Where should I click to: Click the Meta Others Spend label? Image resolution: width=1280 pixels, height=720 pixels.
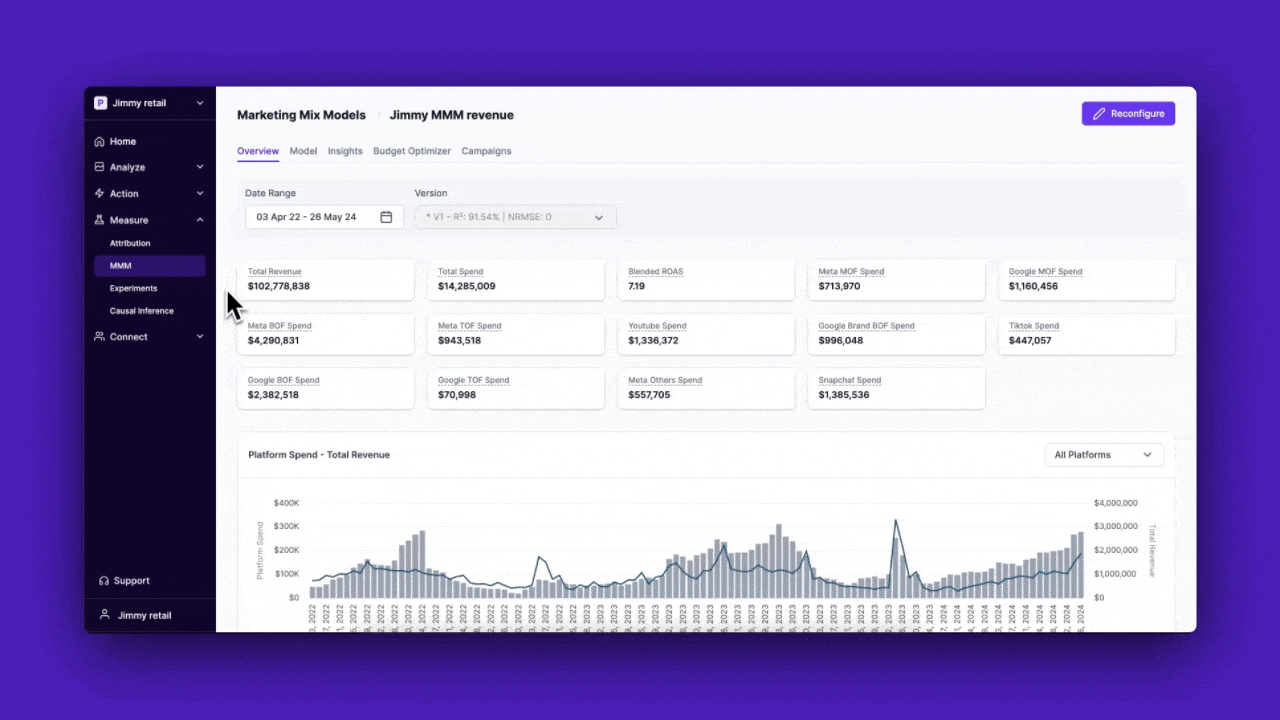tap(665, 380)
